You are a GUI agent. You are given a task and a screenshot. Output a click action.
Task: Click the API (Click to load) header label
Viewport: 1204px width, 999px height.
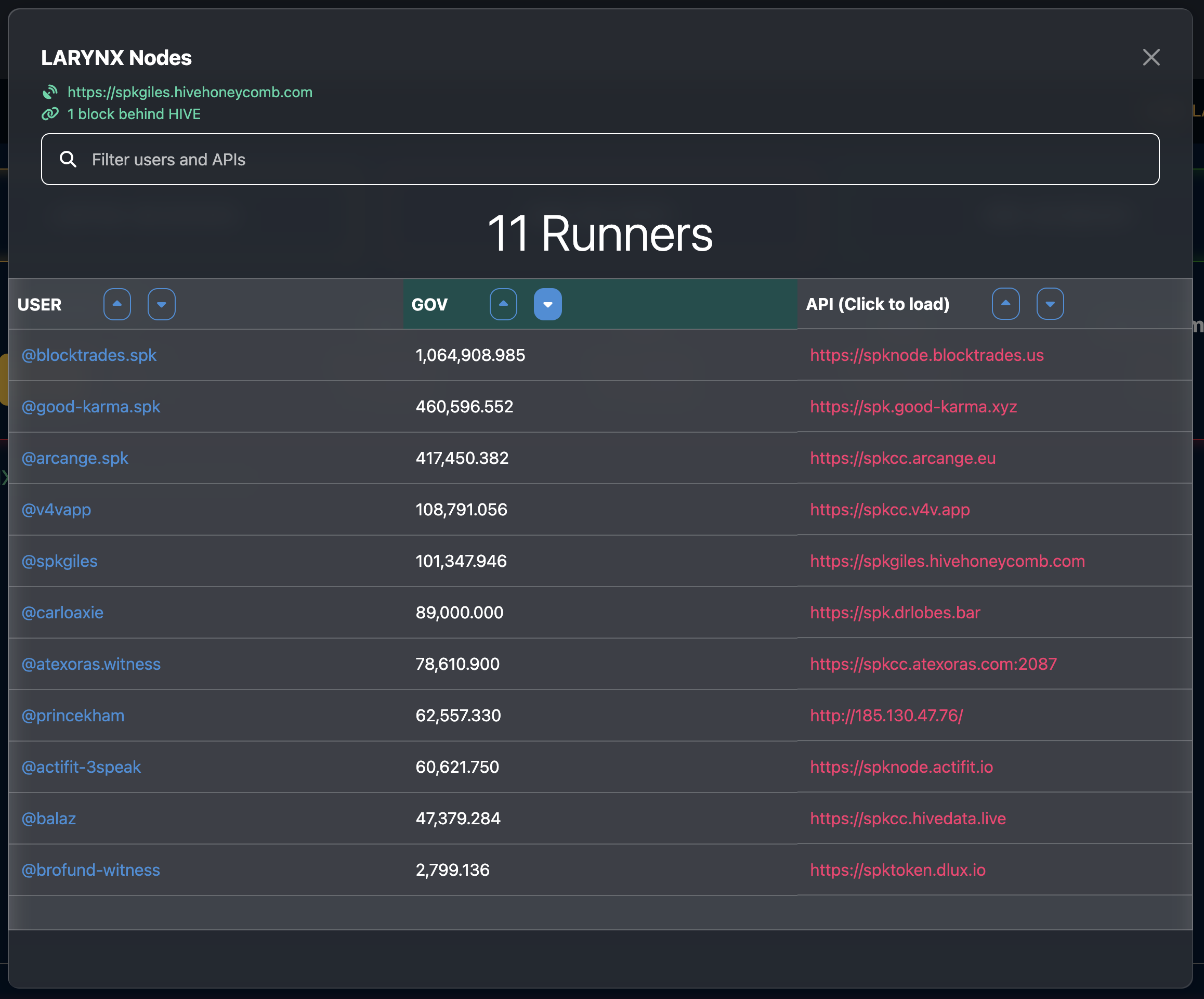[878, 304]
